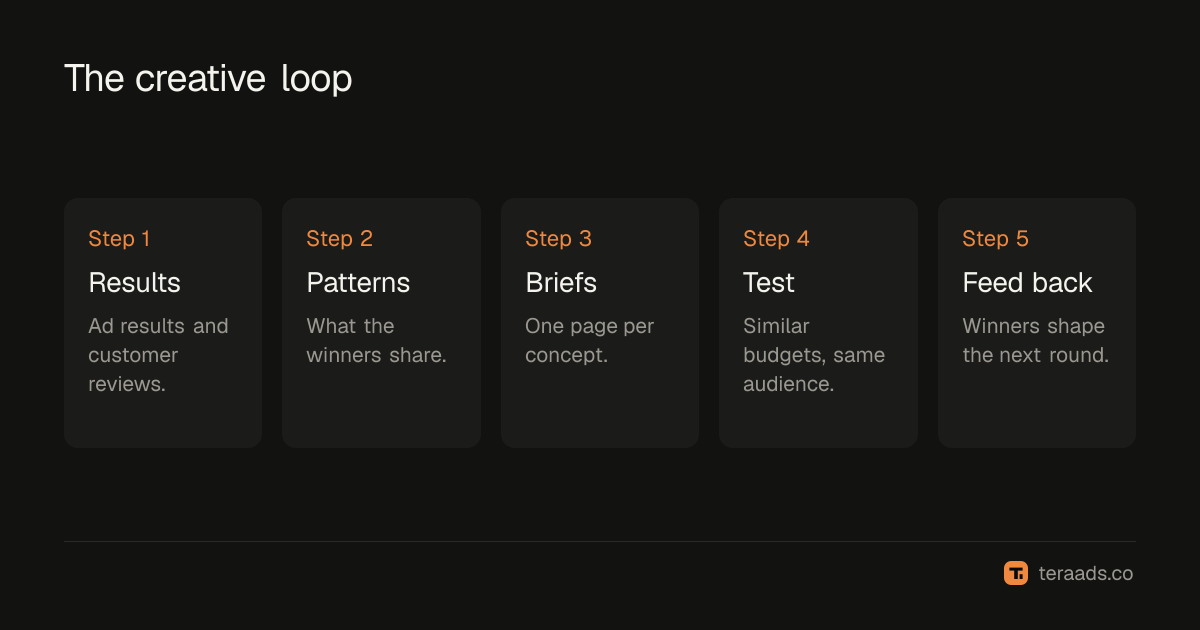
Task: Click the "Test" heading
Action: tap(769, 283)
